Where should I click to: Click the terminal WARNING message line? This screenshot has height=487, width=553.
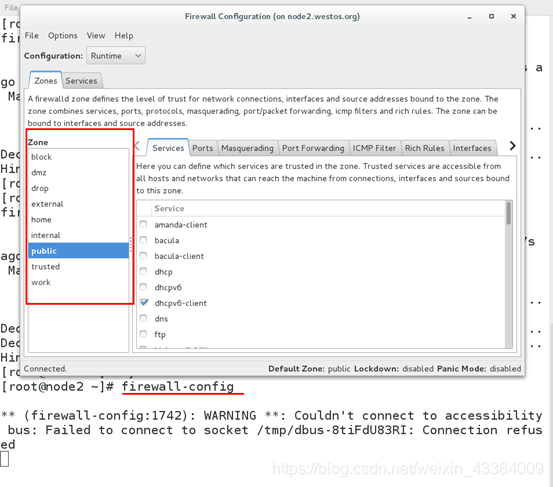pos(272,416)
